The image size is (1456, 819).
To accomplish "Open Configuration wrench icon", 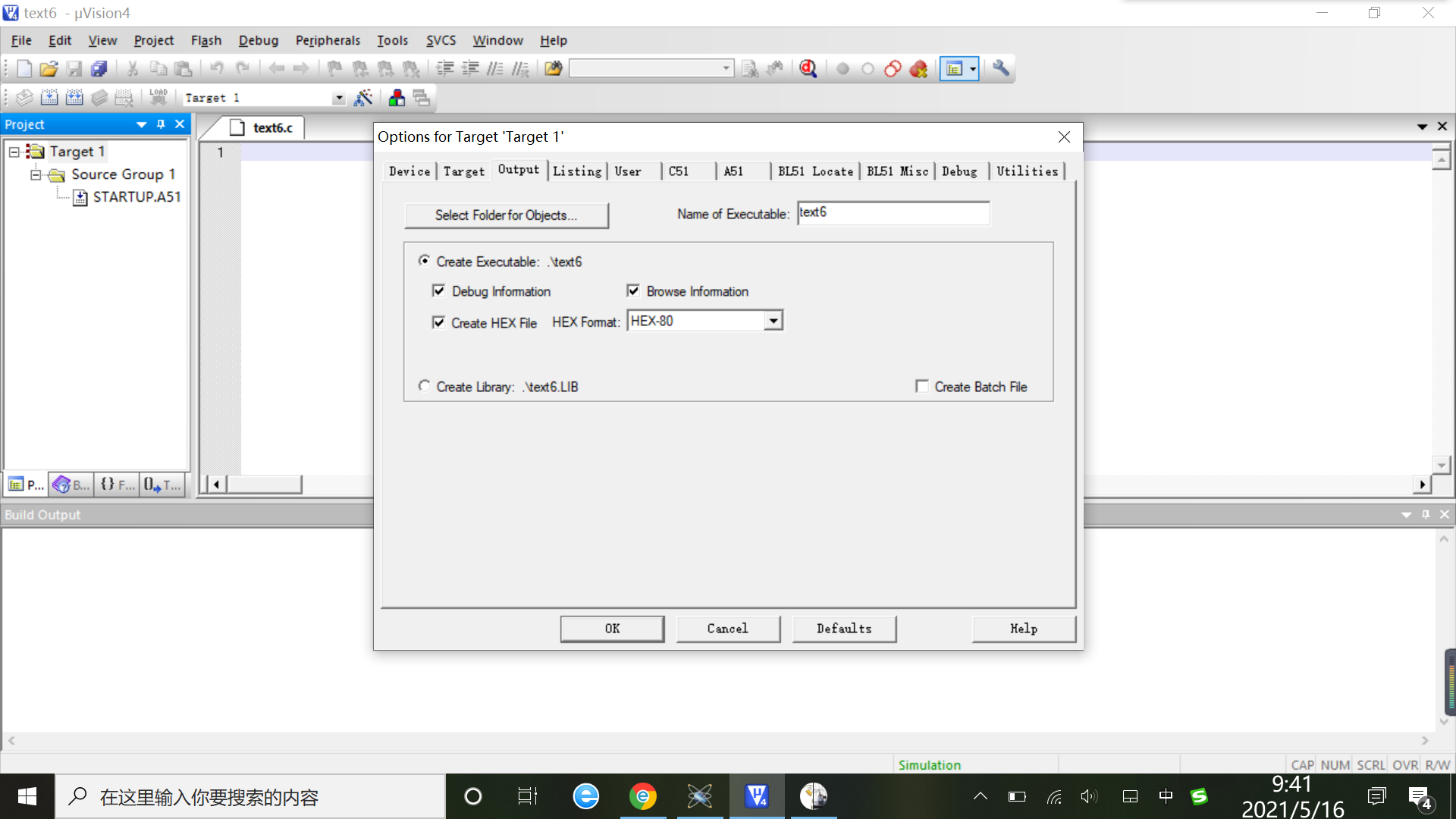I will point(1001,69).
